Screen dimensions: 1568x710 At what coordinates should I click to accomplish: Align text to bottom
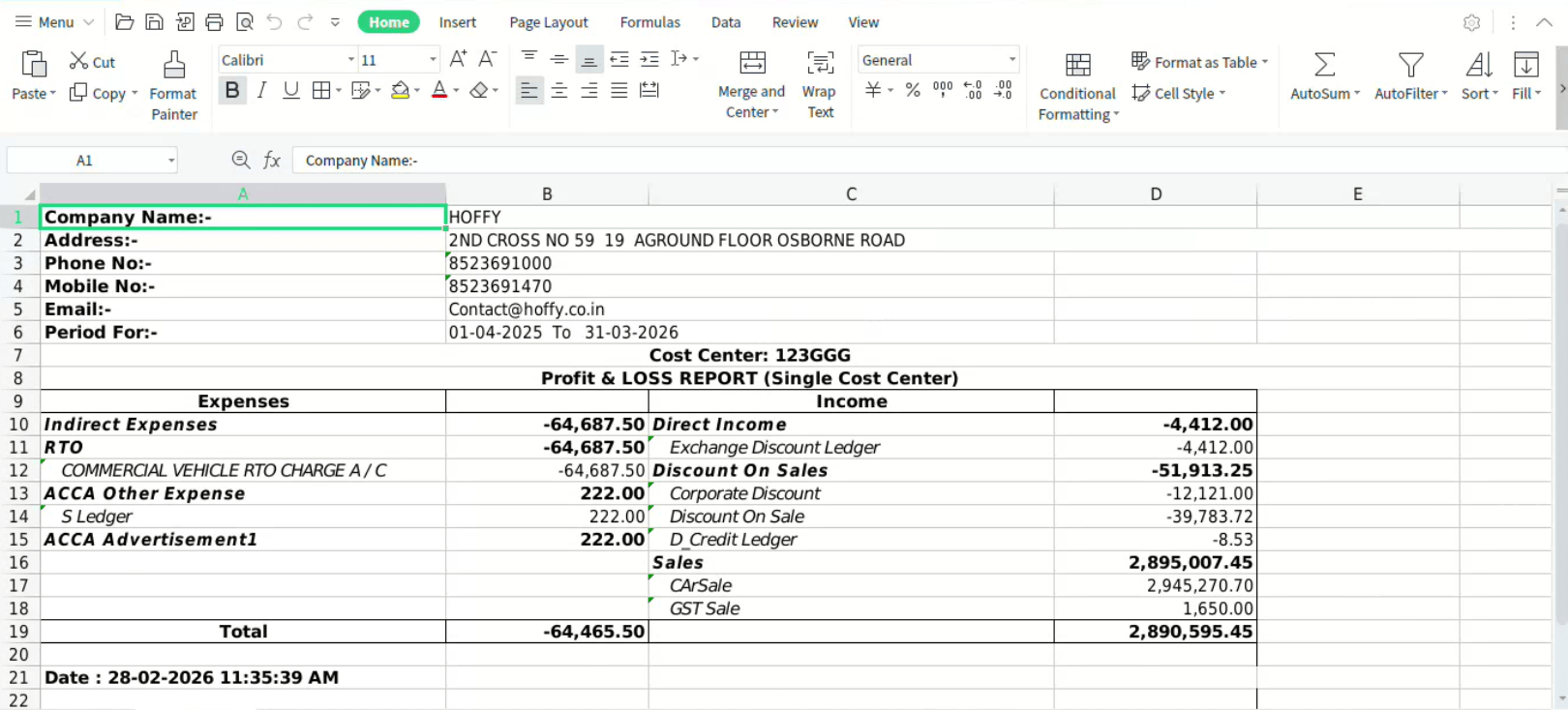588,59
